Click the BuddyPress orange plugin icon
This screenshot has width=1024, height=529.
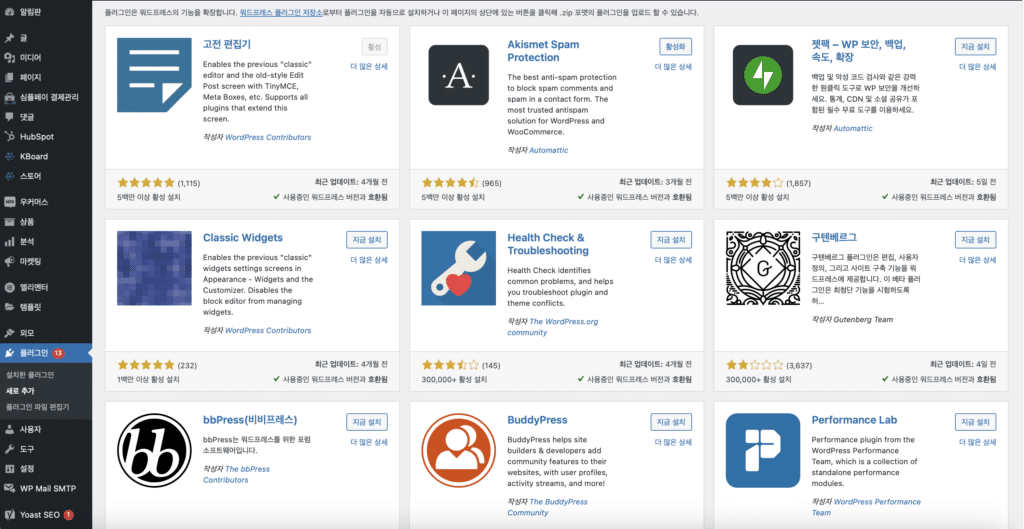[458, 450]
